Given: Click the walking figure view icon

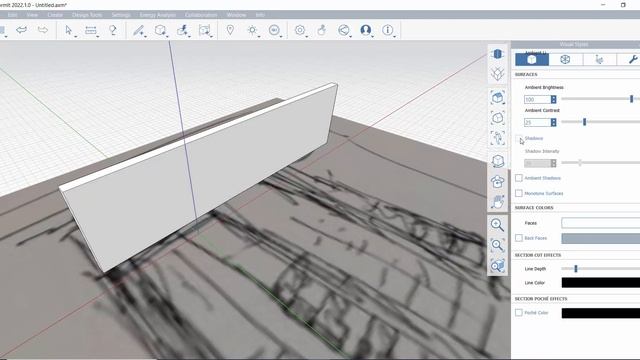Looking at the screenshot, I should tap(498, 138).
